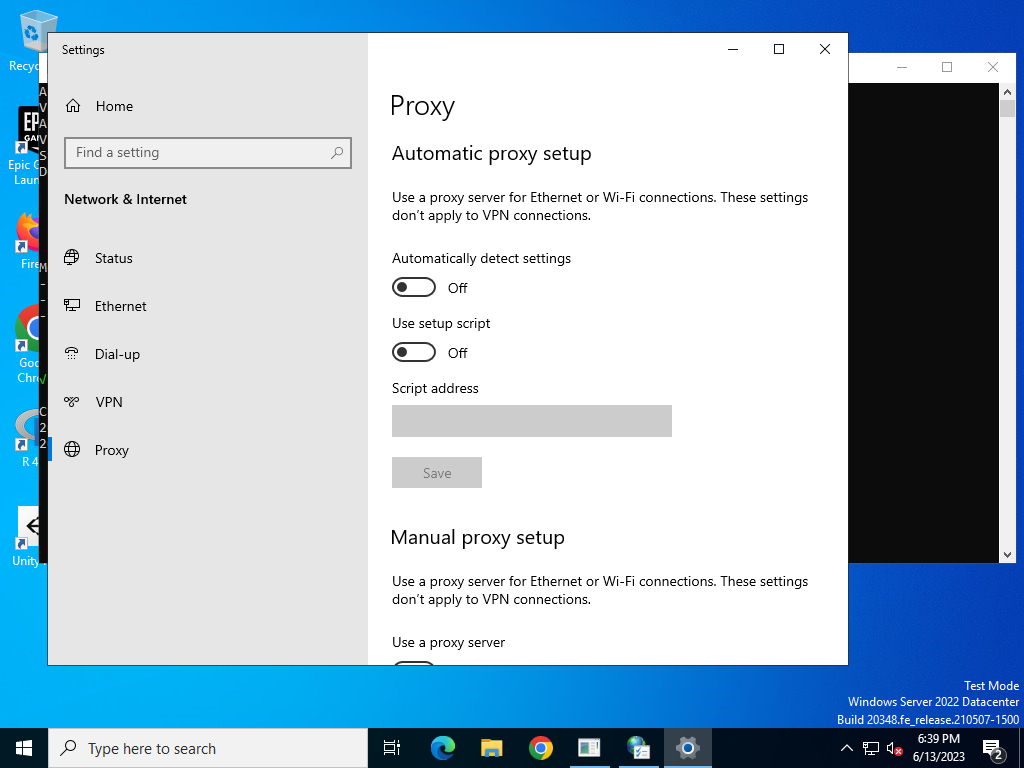Toggle Use a proxy server switch

point(414,663)
